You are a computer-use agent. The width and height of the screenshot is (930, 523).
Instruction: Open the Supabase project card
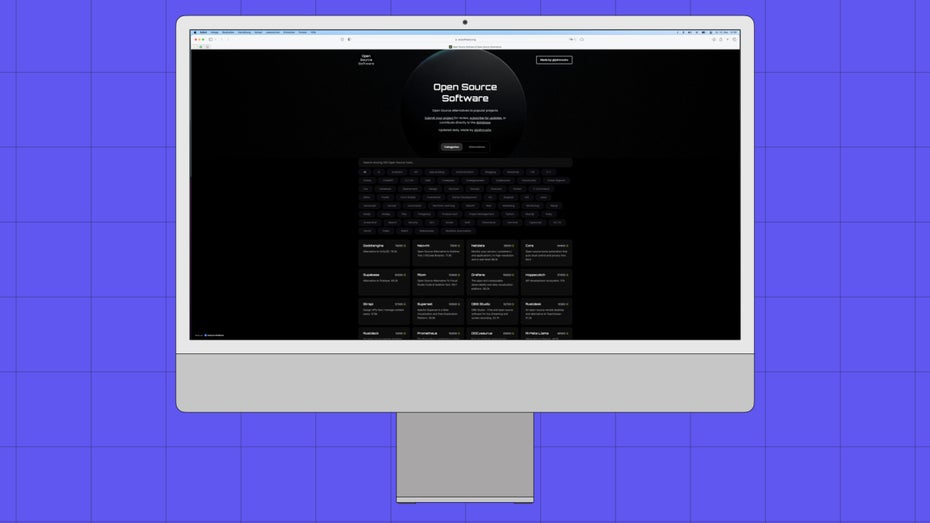(x=384, y=279)
